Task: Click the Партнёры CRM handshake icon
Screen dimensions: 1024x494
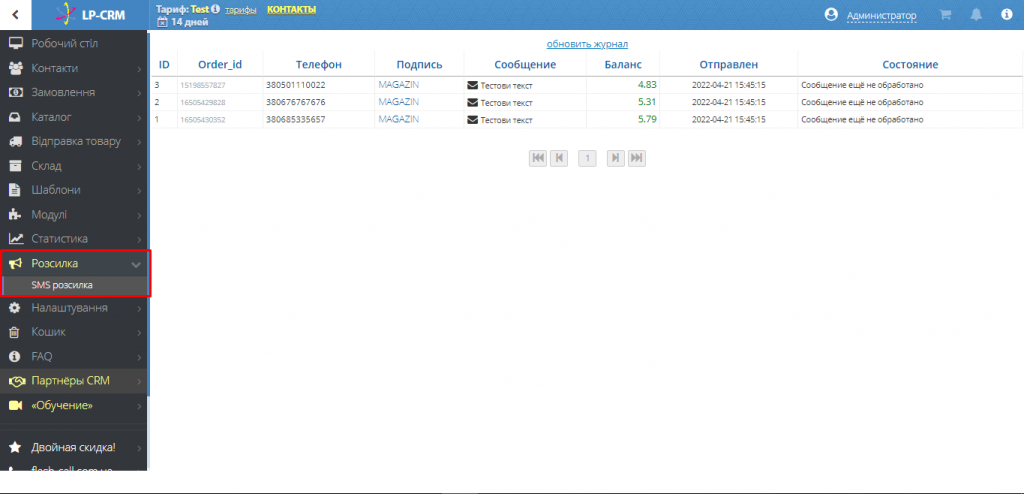Action: [17, 381]
